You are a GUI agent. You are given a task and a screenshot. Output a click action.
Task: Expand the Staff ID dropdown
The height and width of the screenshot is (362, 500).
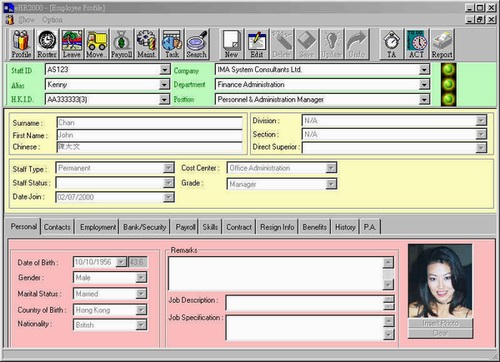pos(164,69)
